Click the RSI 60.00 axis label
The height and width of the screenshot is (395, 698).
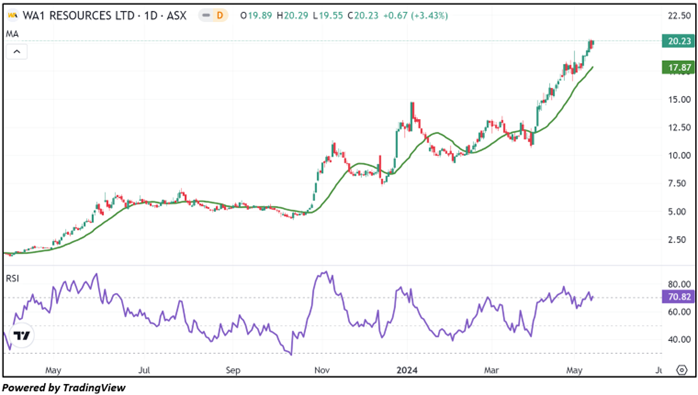coord(679,312)
